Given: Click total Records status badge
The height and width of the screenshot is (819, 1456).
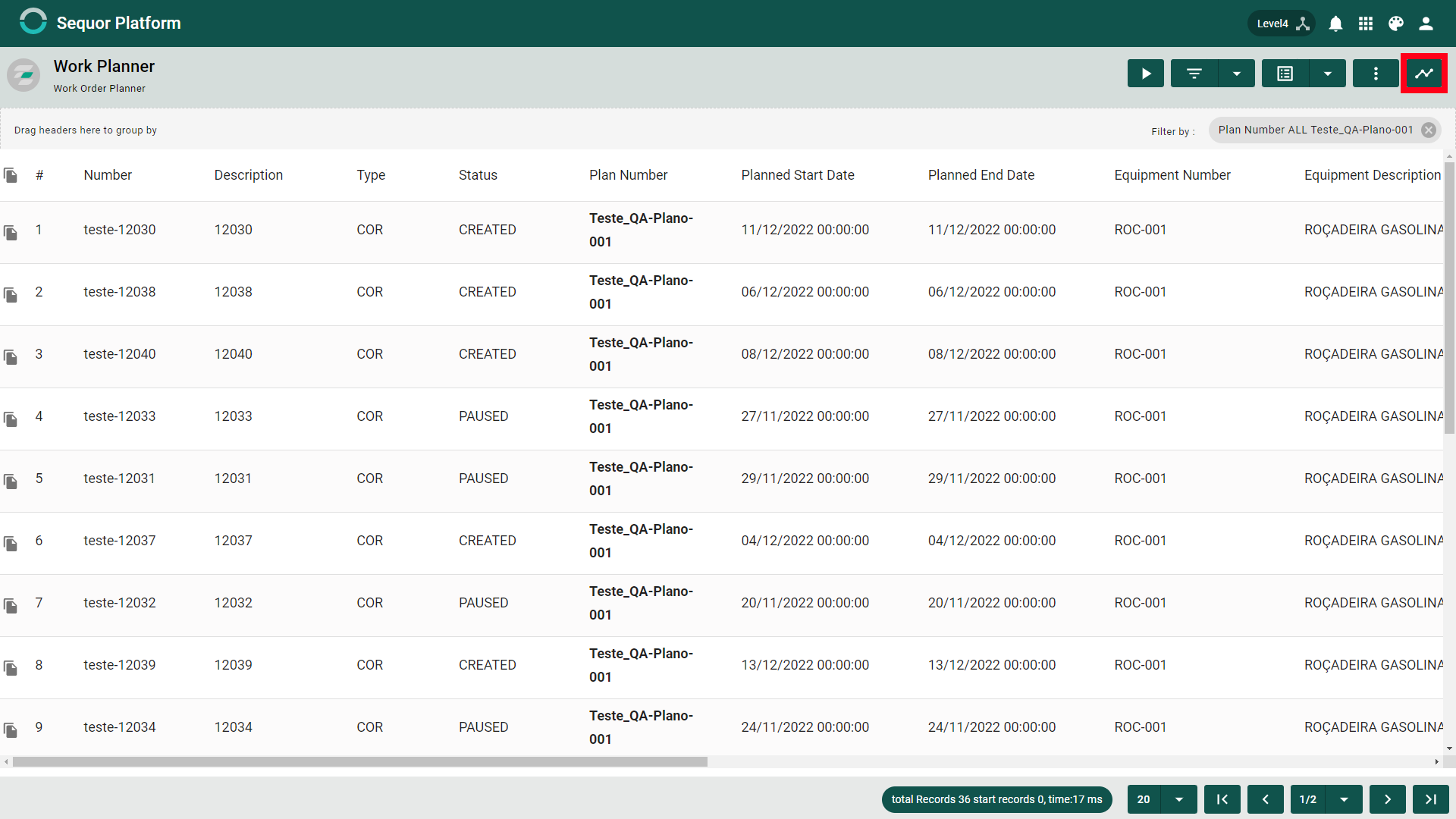Looking at the screenshot, I should click(x=997, y=799).
